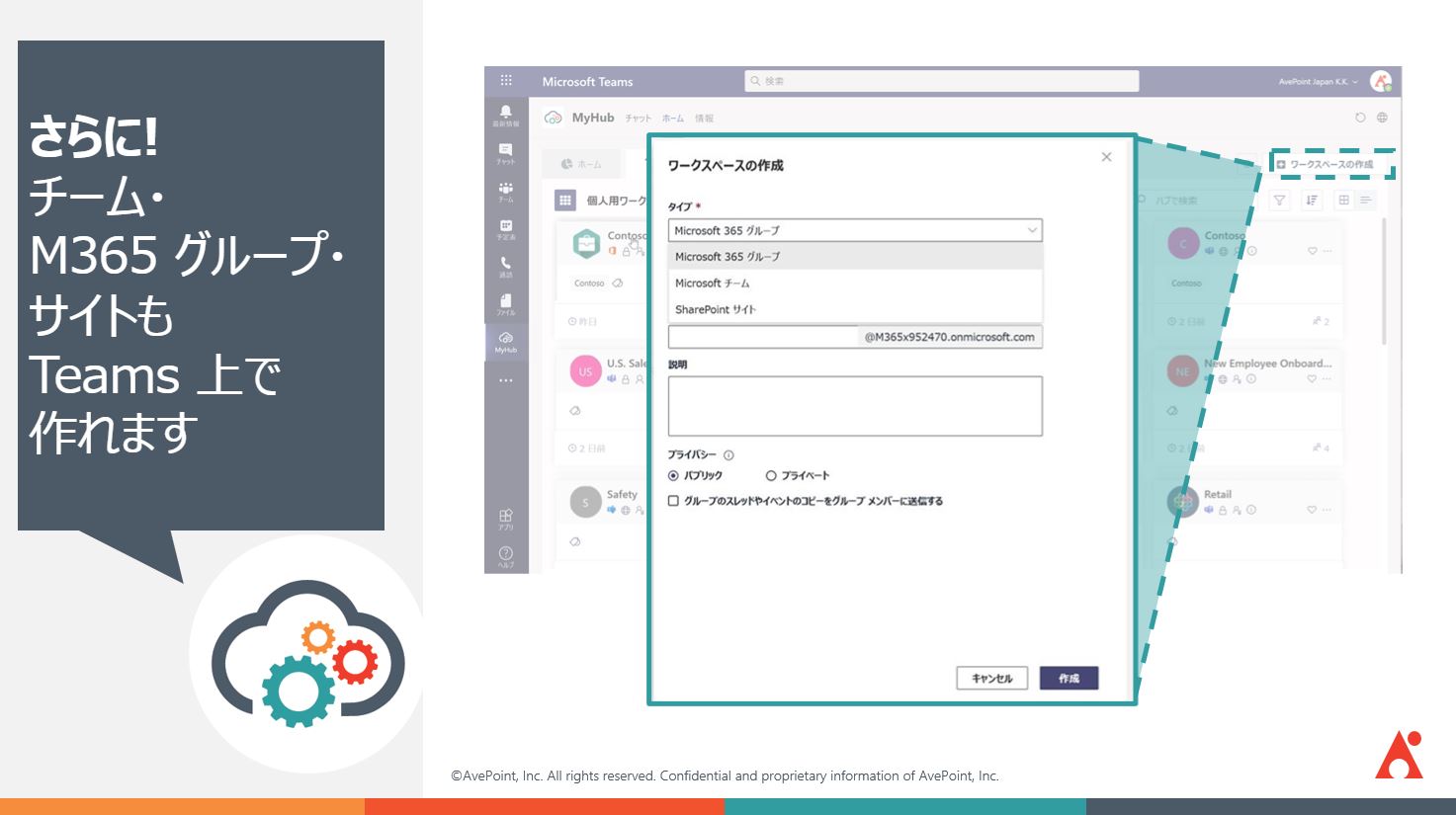
Task: Select the プライベート privacy radio button
Action: point(771,475)
